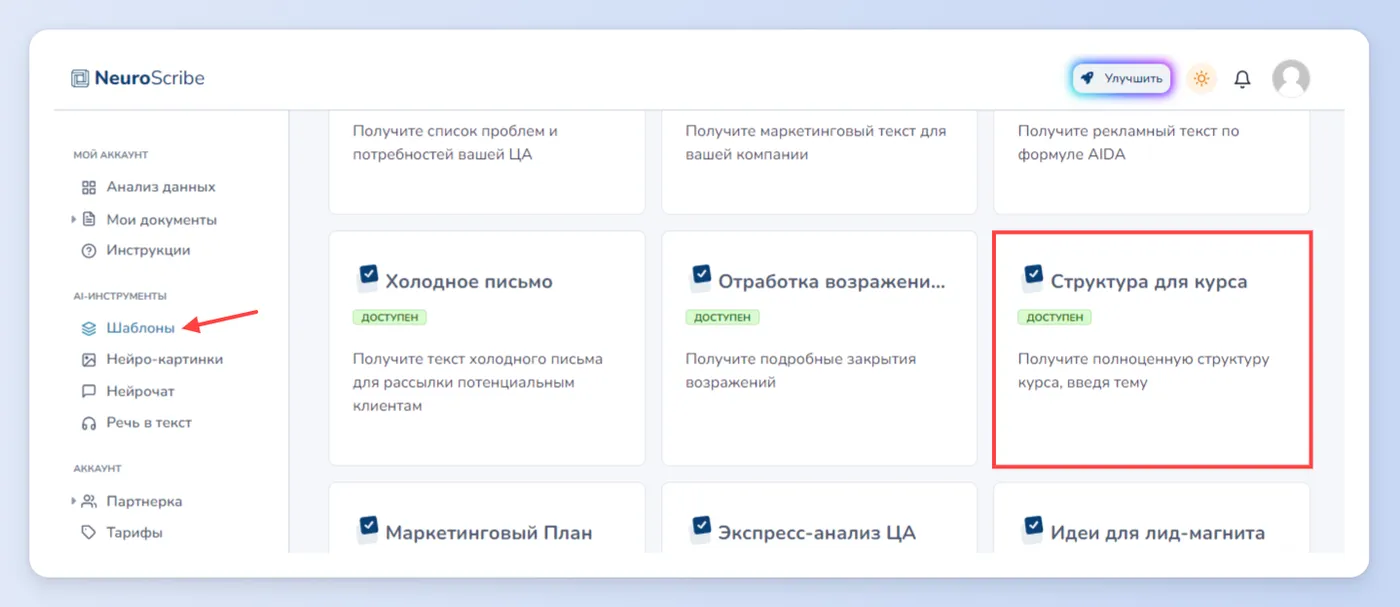This screenshot has width=1400, height=607.
Task: Click the Тарифы tag icon
Action: click(88, 533)
